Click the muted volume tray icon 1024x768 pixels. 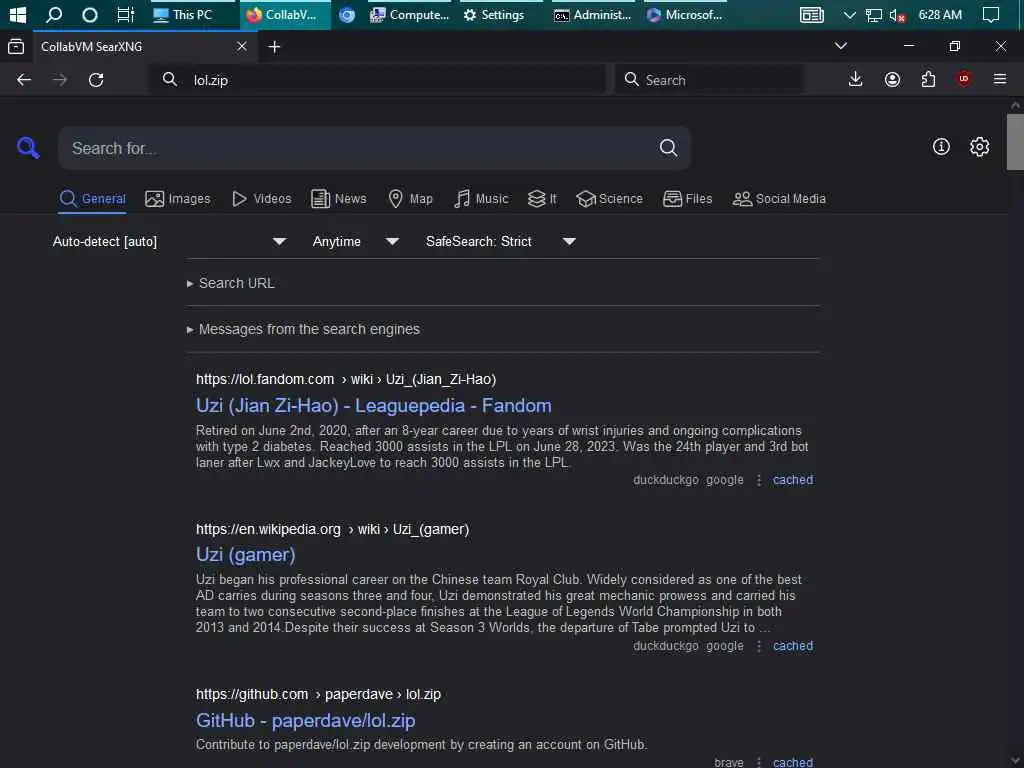tap(897, 15)
